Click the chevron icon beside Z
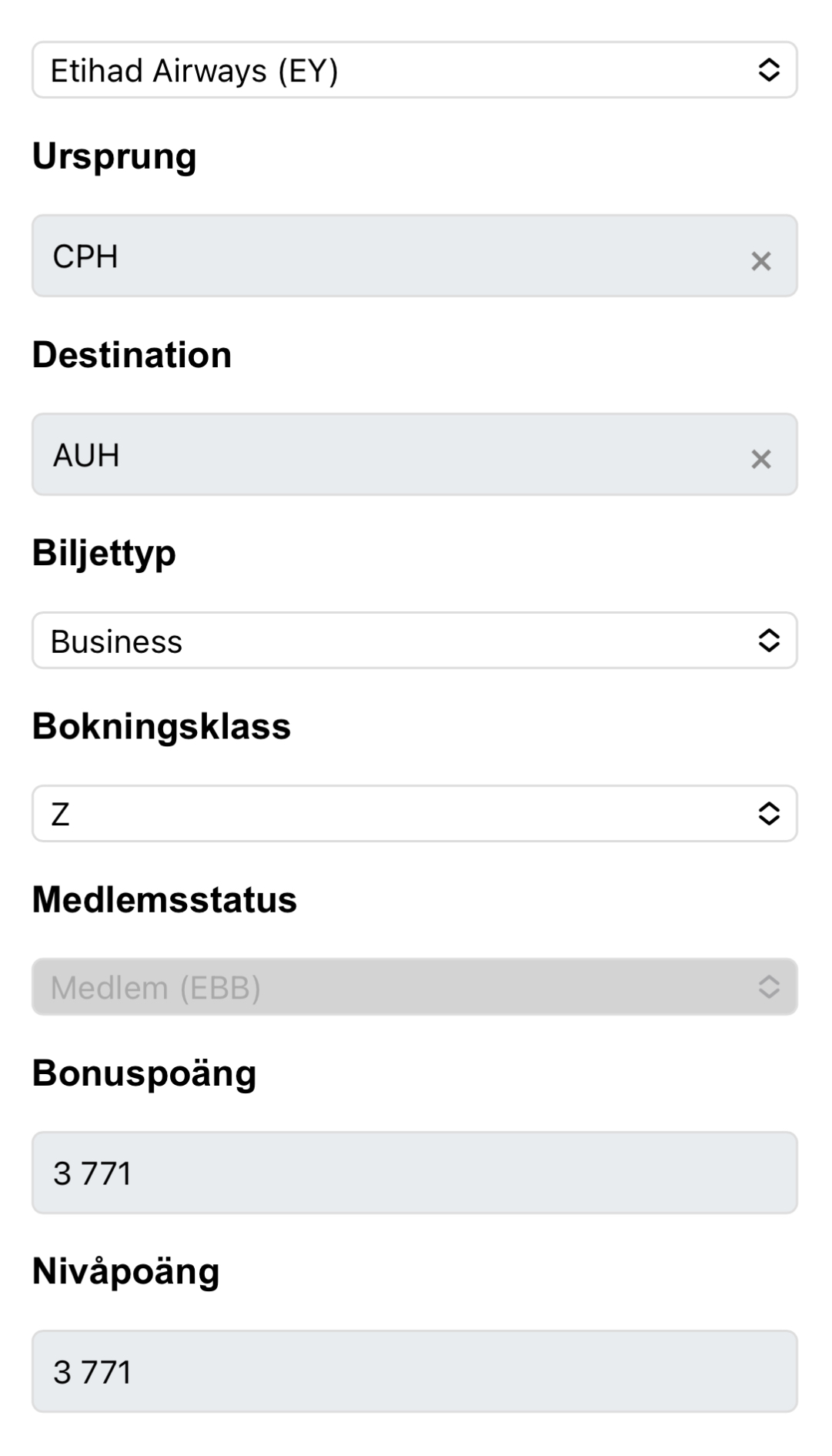The height and width of the screenshot is (1456, 832). (768, 814)
